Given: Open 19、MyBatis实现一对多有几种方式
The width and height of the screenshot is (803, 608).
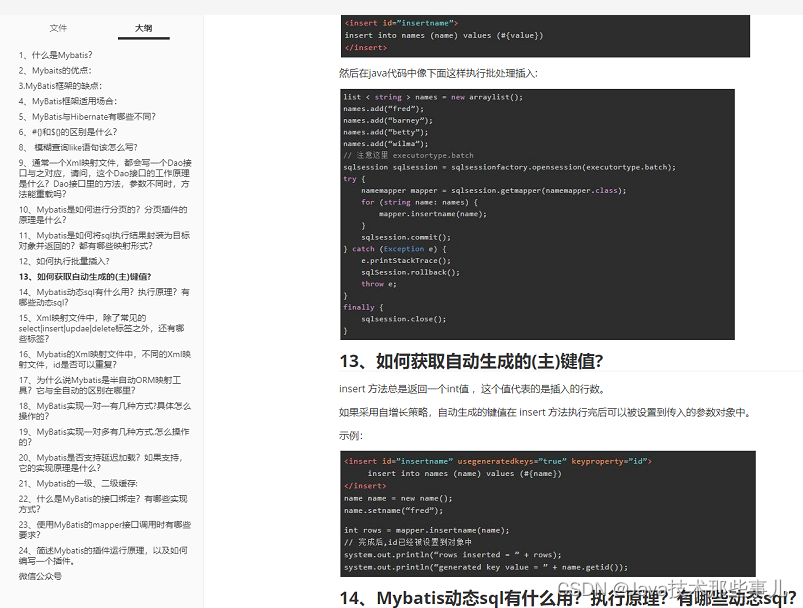Looking at the screenshot, I should [x=104, y=437].
